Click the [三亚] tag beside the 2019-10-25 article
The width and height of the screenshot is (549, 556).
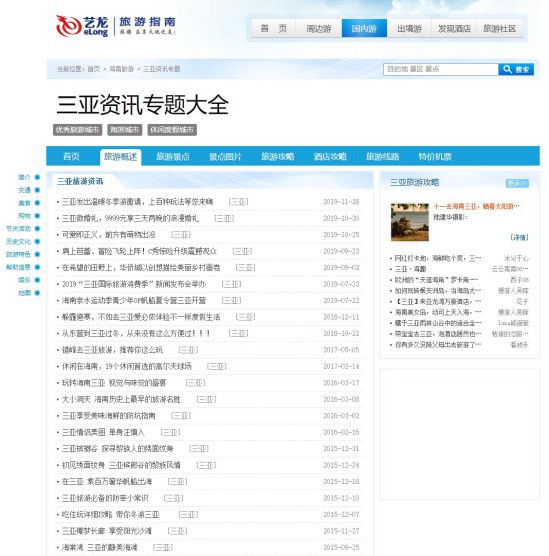pyautogui.click(x=181, y=235)
